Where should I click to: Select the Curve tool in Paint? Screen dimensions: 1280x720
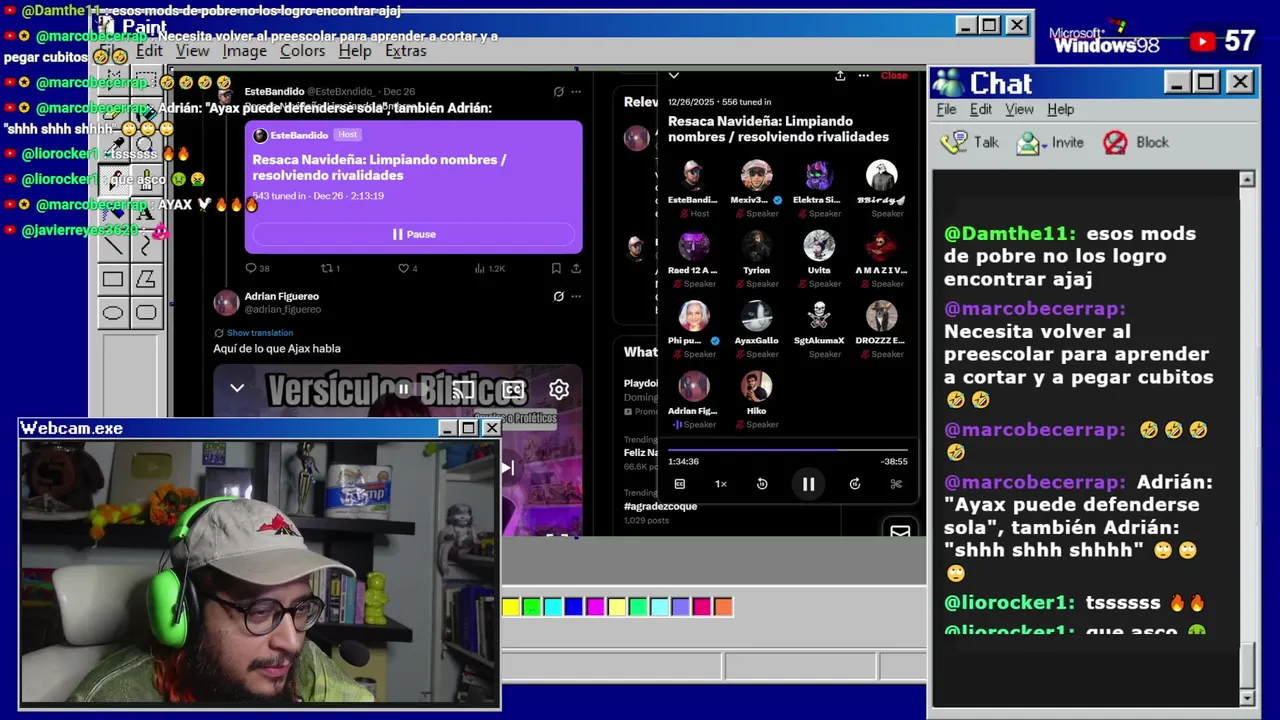pyautogui.click(x=146, y=246)
